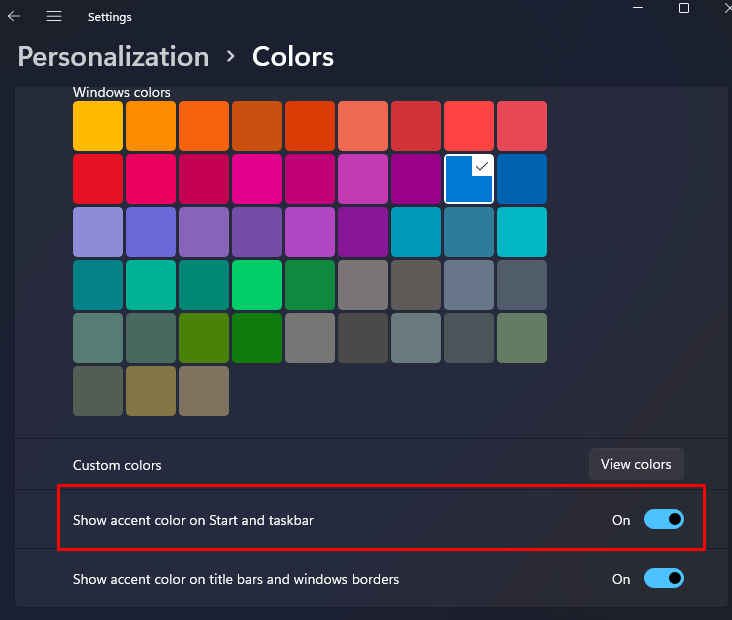Image resolution: width=732 pixels, height=620 pixels.
Task: Maximize the Settings window
Action: coord(684,8)
